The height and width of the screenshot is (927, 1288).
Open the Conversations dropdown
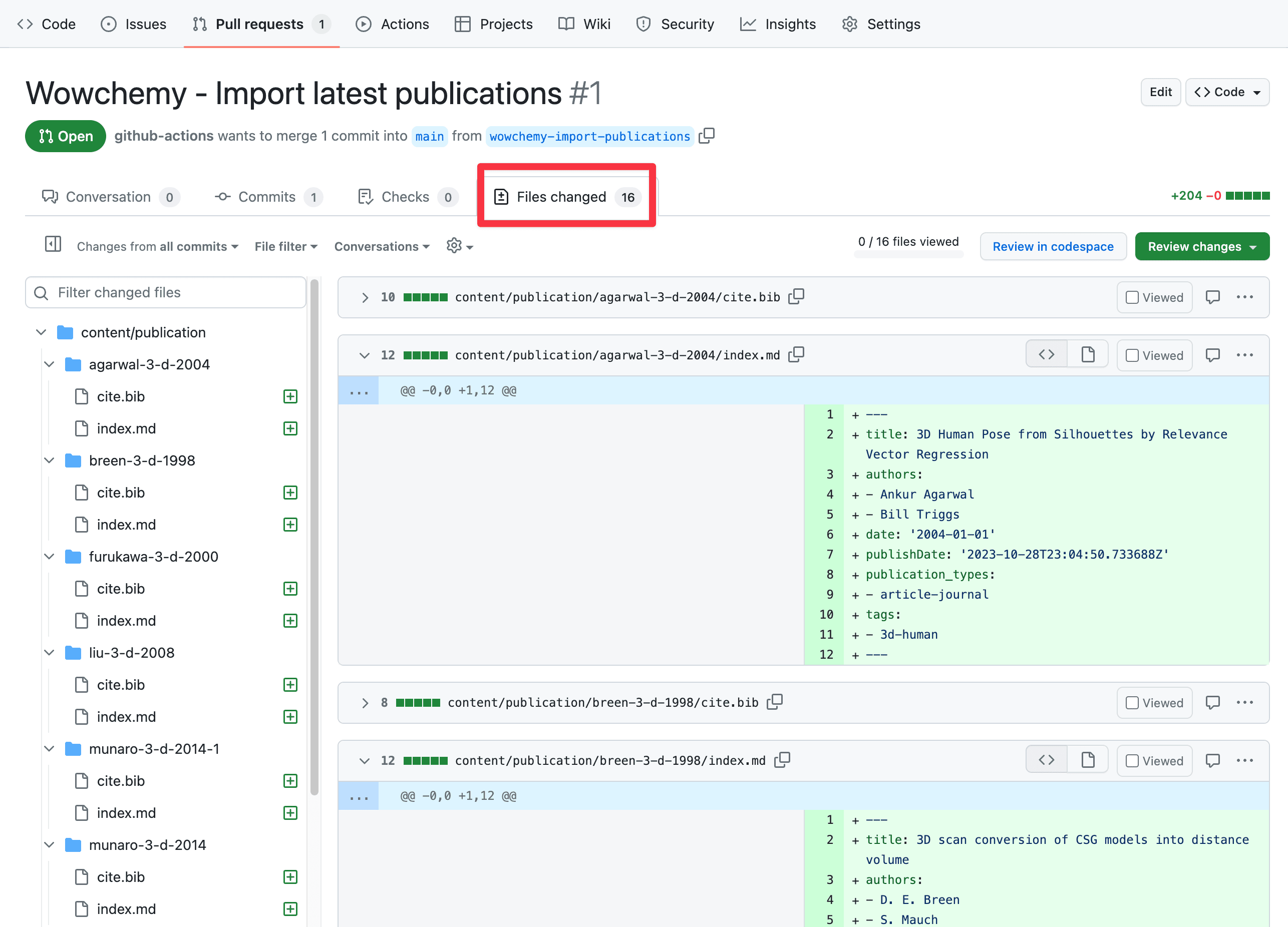(382, 246)
